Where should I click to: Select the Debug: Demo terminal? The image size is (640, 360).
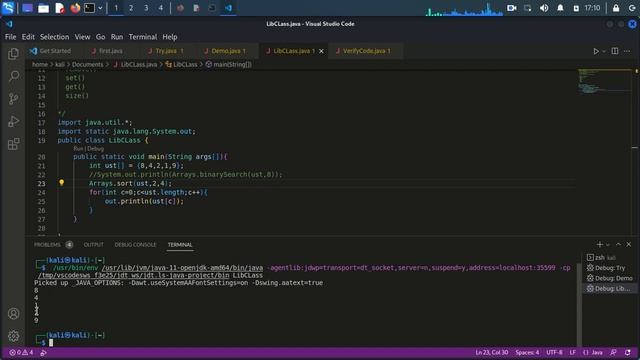608,278
